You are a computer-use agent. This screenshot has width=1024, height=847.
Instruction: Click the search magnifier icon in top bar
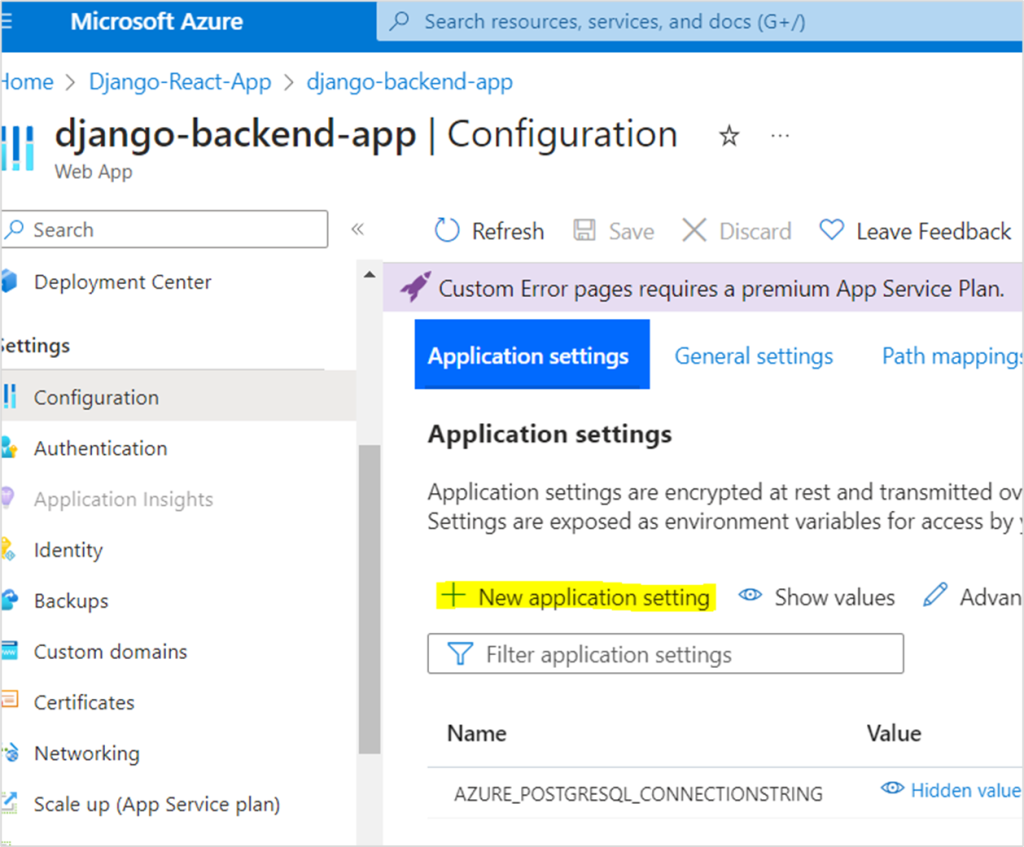pyautogui.click(x=398, y=21)
